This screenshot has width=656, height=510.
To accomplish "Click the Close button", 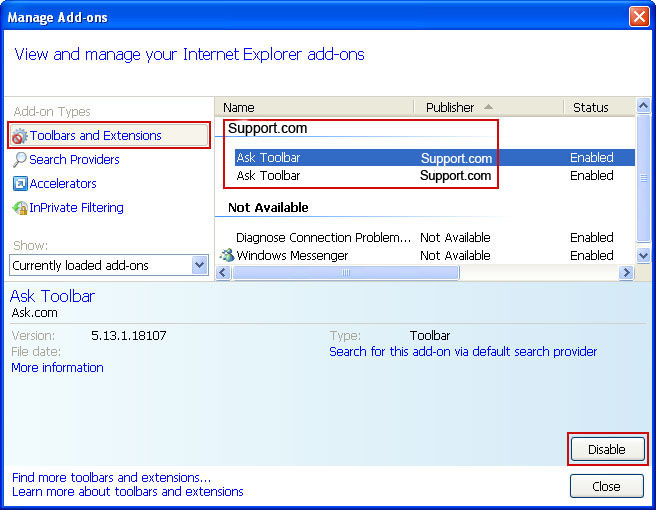I will pyautogui.click(x=607, y=486).
